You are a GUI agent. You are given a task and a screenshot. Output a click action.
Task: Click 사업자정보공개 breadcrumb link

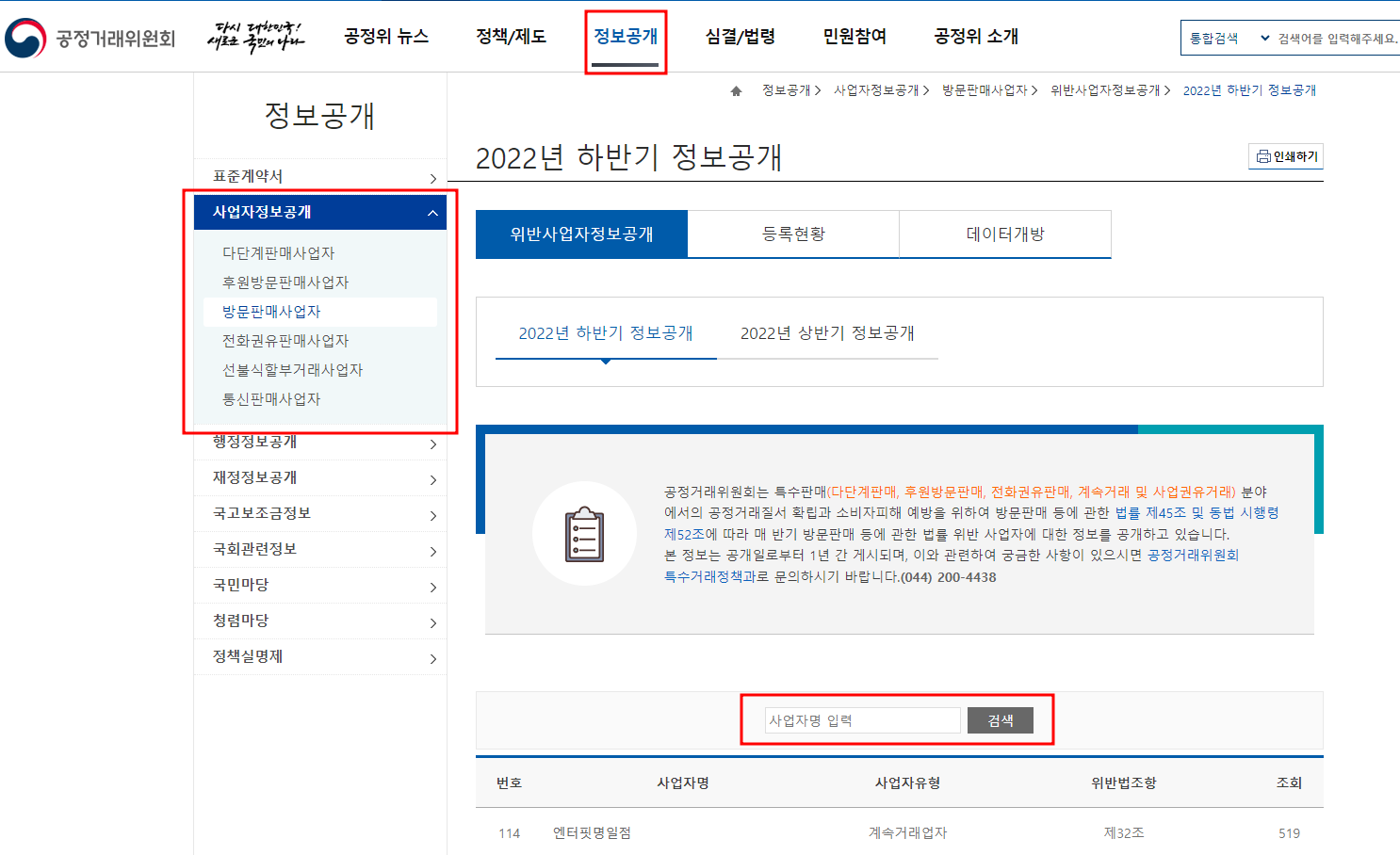click(x=876, y=90)
